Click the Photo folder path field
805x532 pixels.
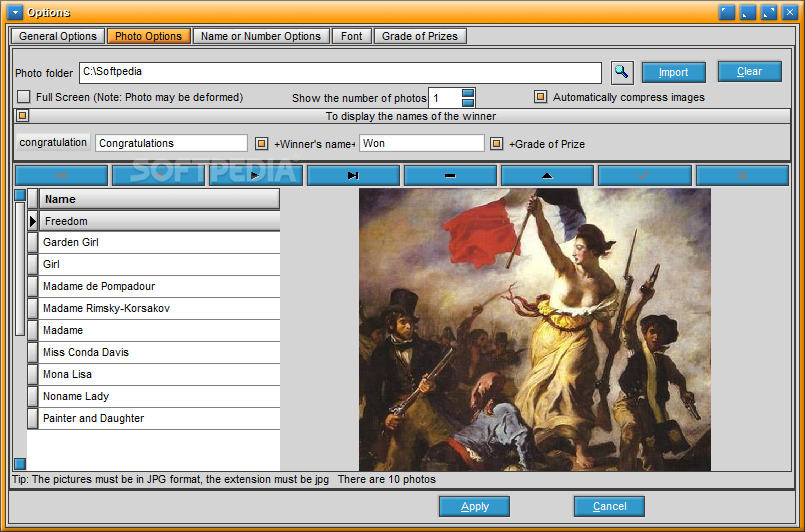click(x=340, y=72)
